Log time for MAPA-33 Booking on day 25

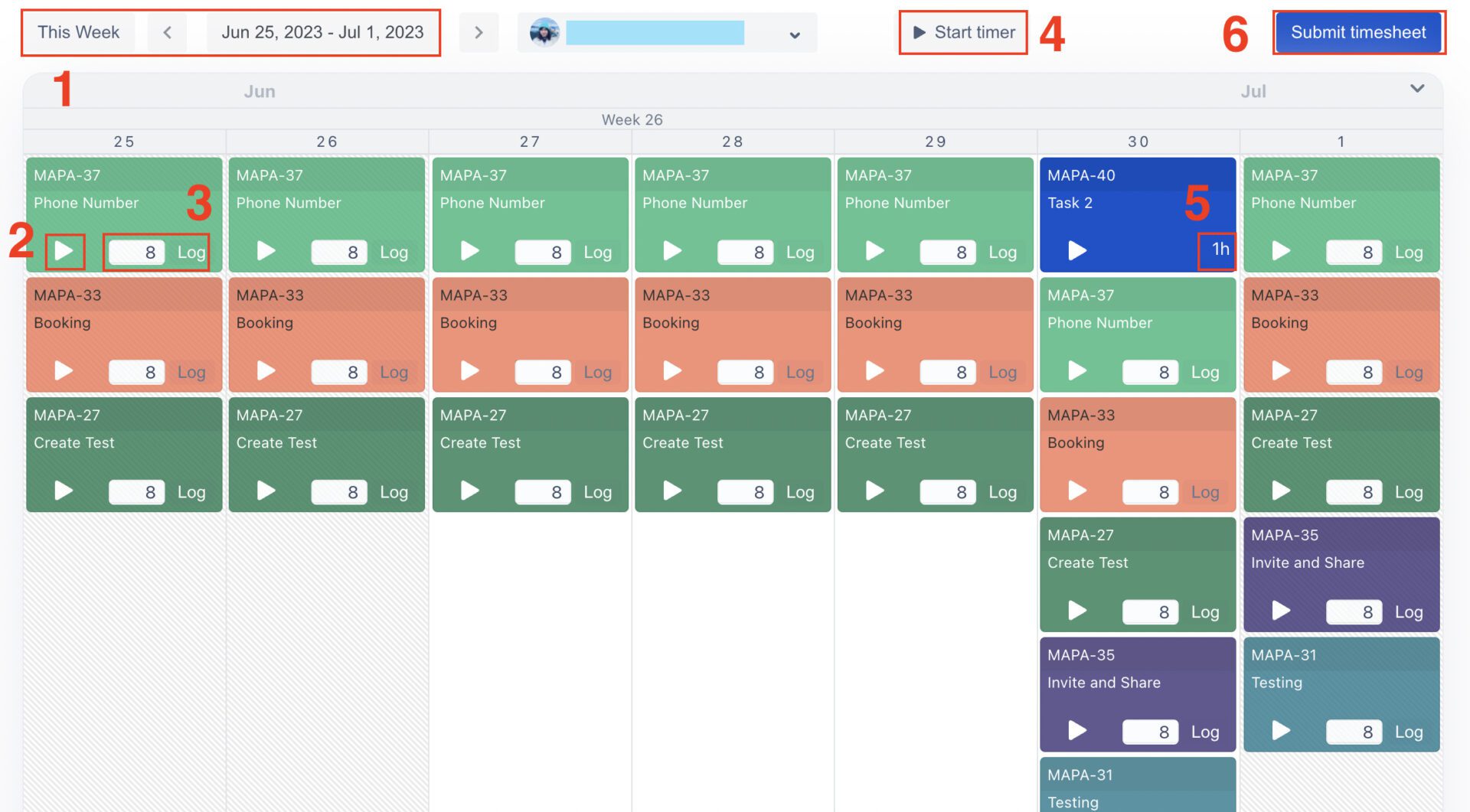[x=191, y=372]
